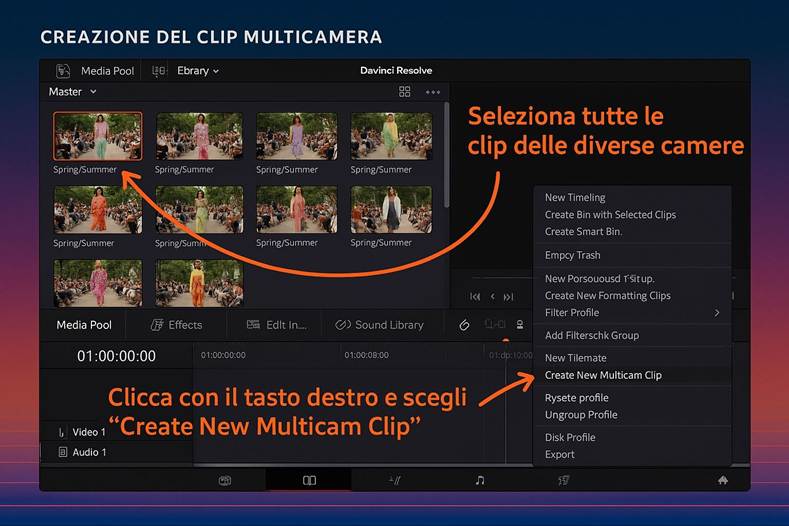The image size is (789, 526).
Task: Select Create New Formatting Clips
Action: pos(607,295)
